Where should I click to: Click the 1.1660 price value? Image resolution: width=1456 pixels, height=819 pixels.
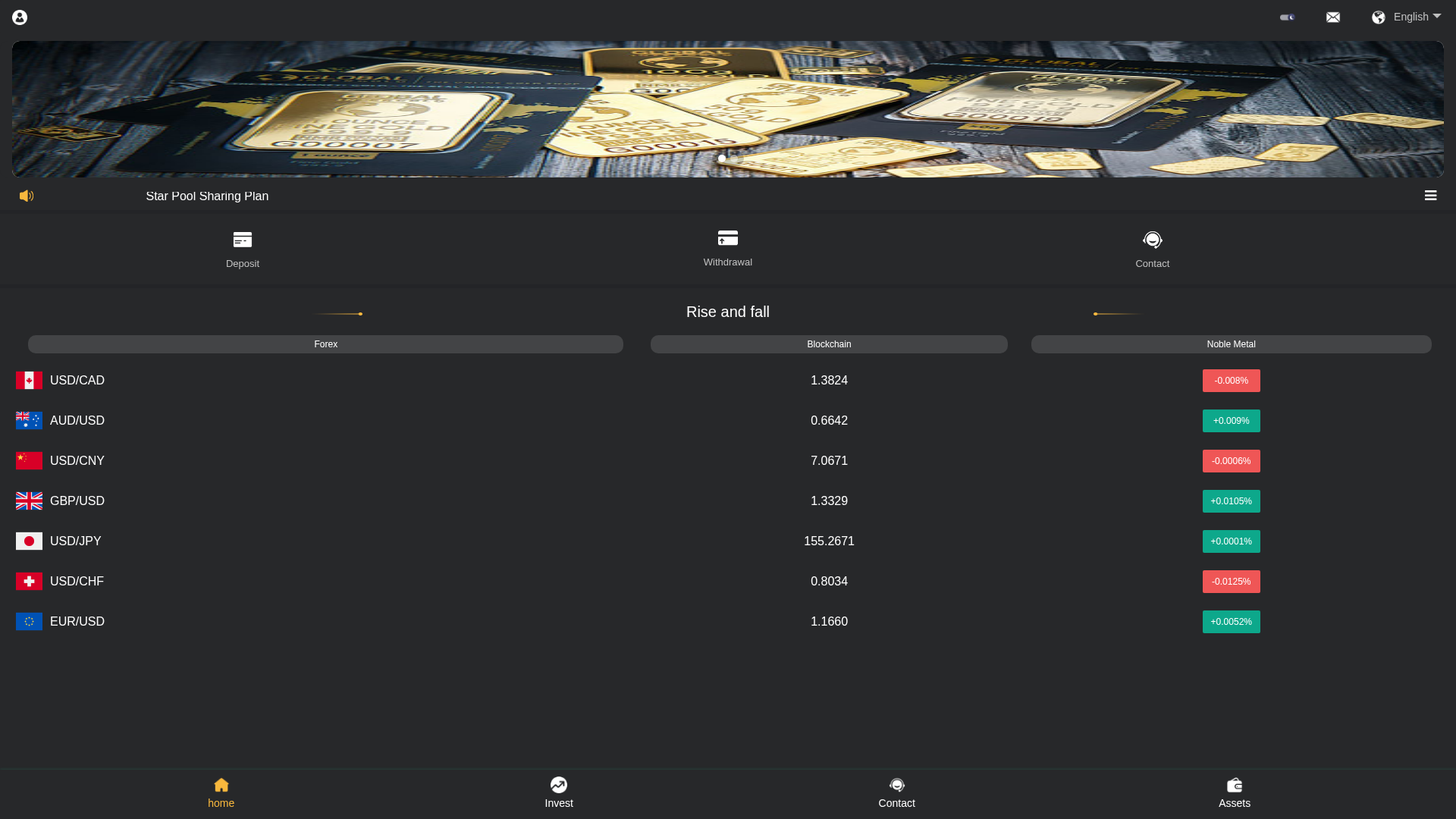pyautogui.click(x=829, y=622)
